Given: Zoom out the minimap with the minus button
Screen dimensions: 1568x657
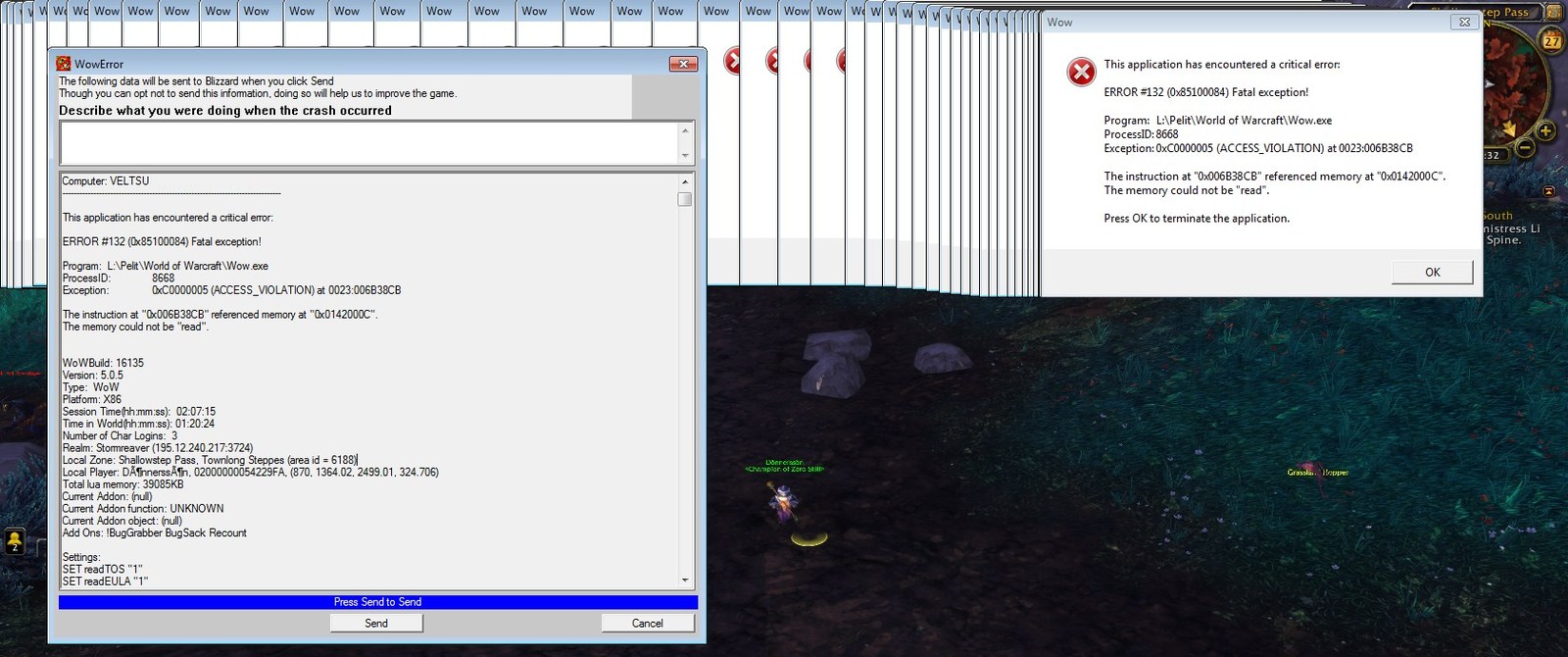Looking at the screenshot, I should (1525, 148).
